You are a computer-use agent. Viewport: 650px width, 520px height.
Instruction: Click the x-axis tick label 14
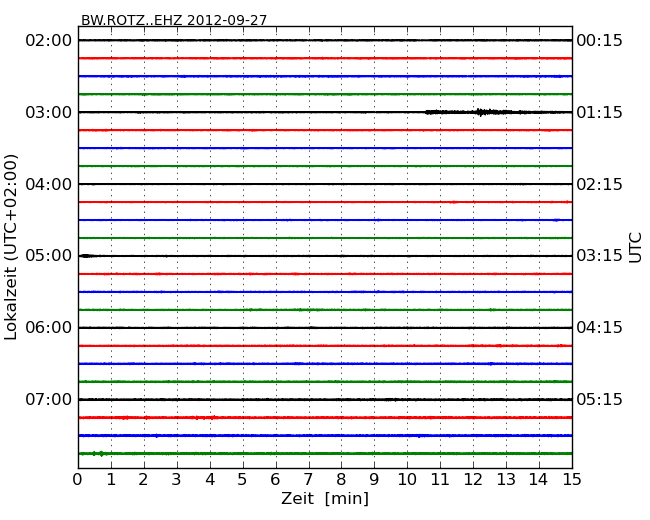pos(539,479)
